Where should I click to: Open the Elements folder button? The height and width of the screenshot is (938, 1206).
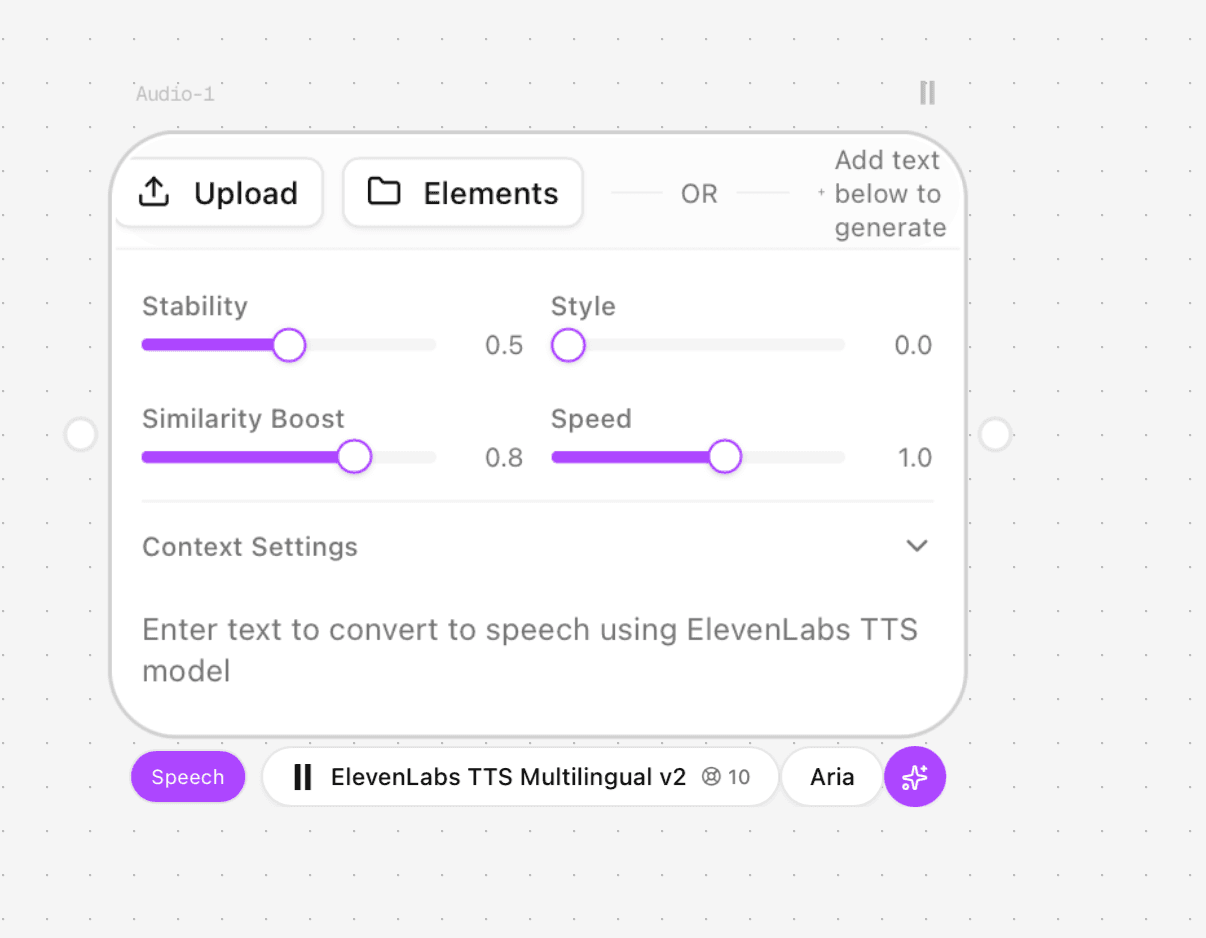pos(463,192)
